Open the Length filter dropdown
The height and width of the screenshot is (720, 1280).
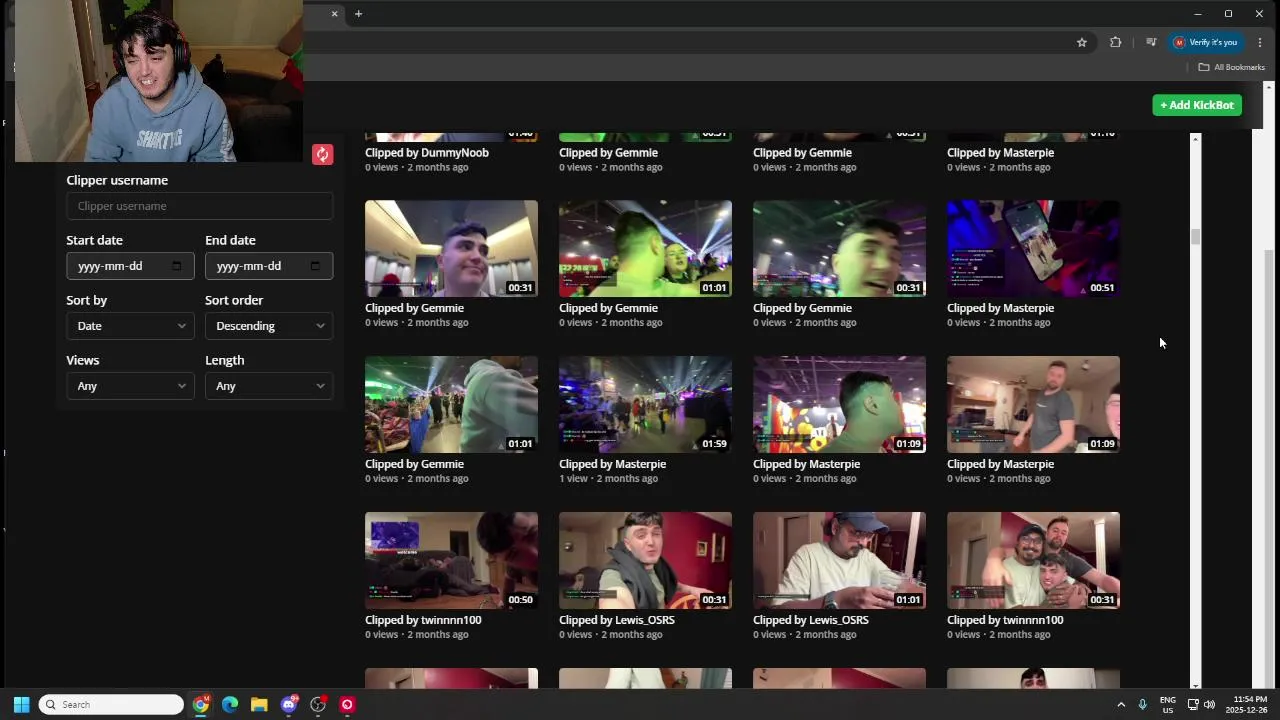tap(269, 386)
